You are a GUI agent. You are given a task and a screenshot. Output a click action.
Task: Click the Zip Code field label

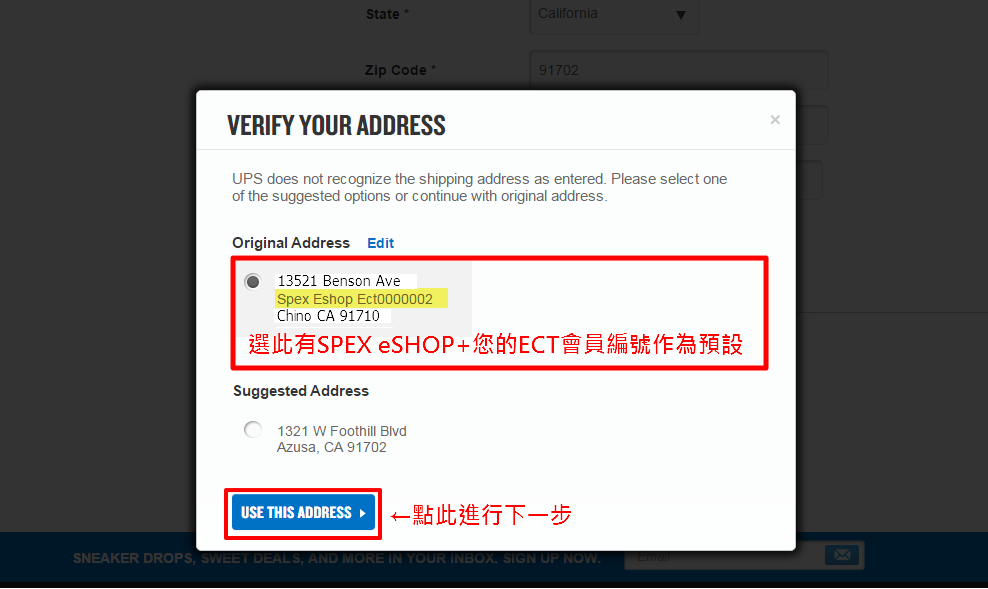[400, 70]
